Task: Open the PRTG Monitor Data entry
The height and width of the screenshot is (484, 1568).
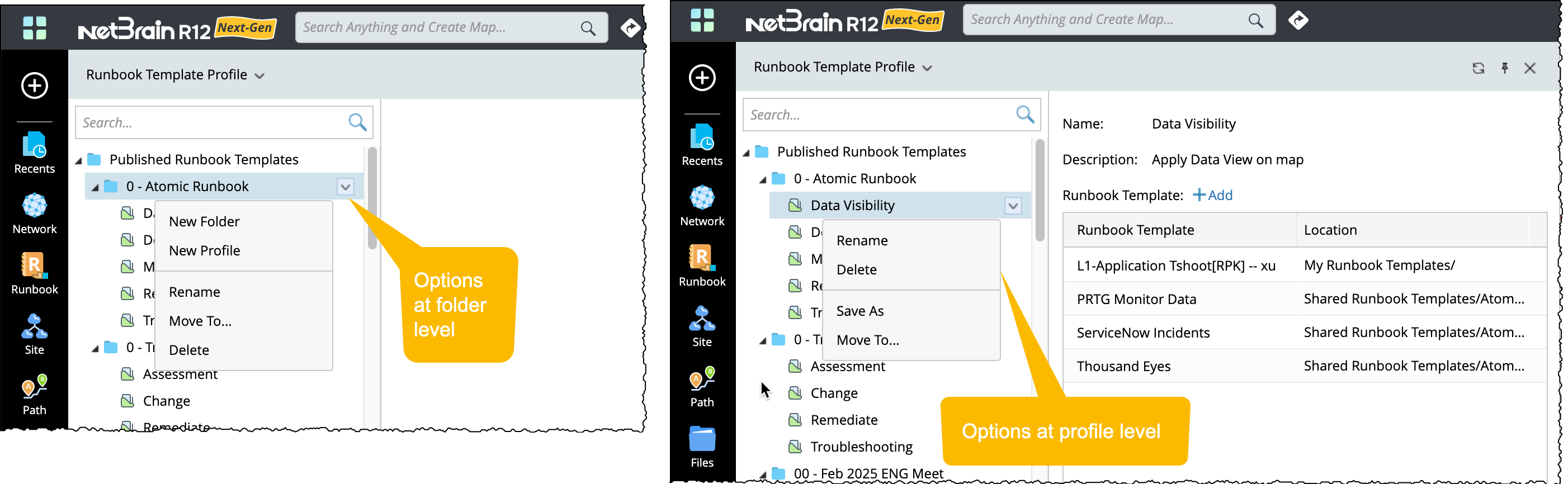Action: [x=1136, y=299]
